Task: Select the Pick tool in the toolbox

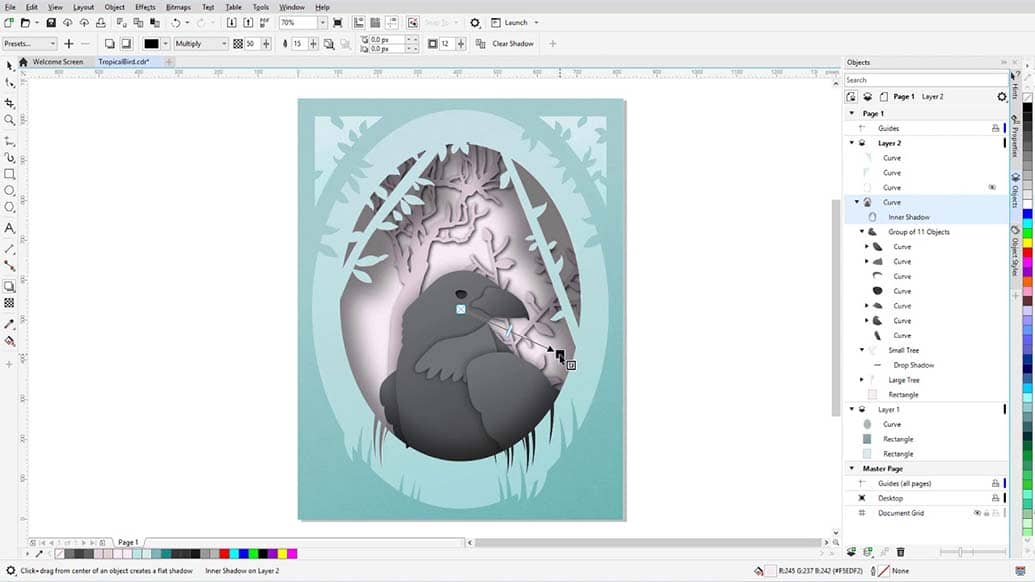Action: 10,66
